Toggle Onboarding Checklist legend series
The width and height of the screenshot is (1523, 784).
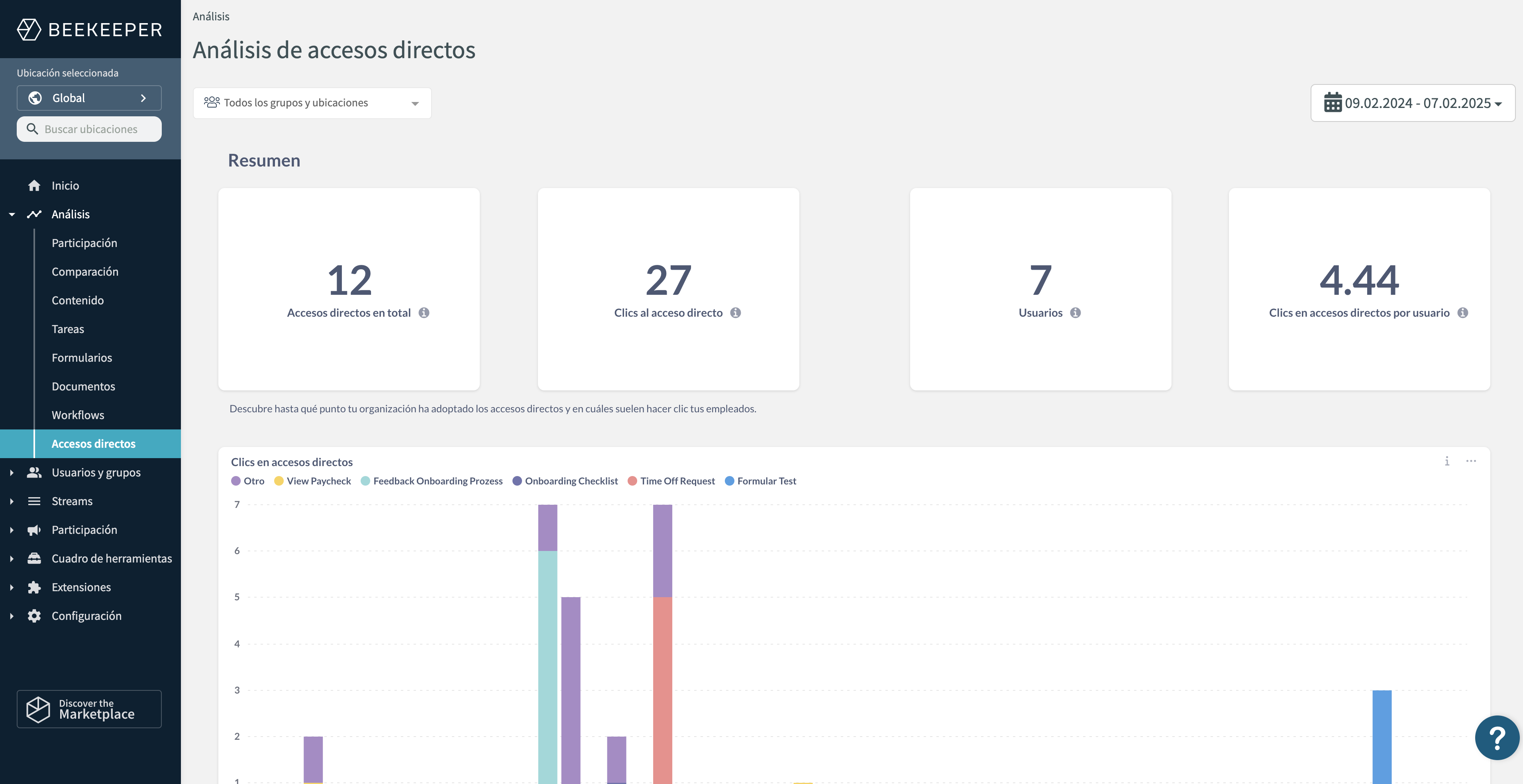[x=565, y=481]
